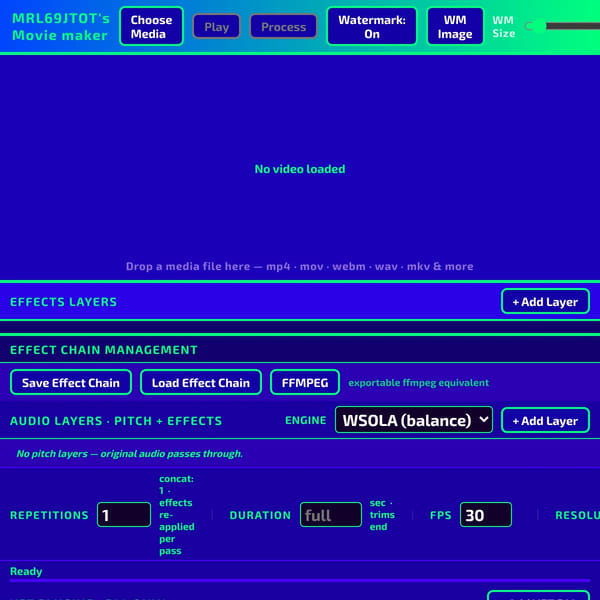Focus the FPS input showing 30
This screenshot has height=600, width=600.
486,515
